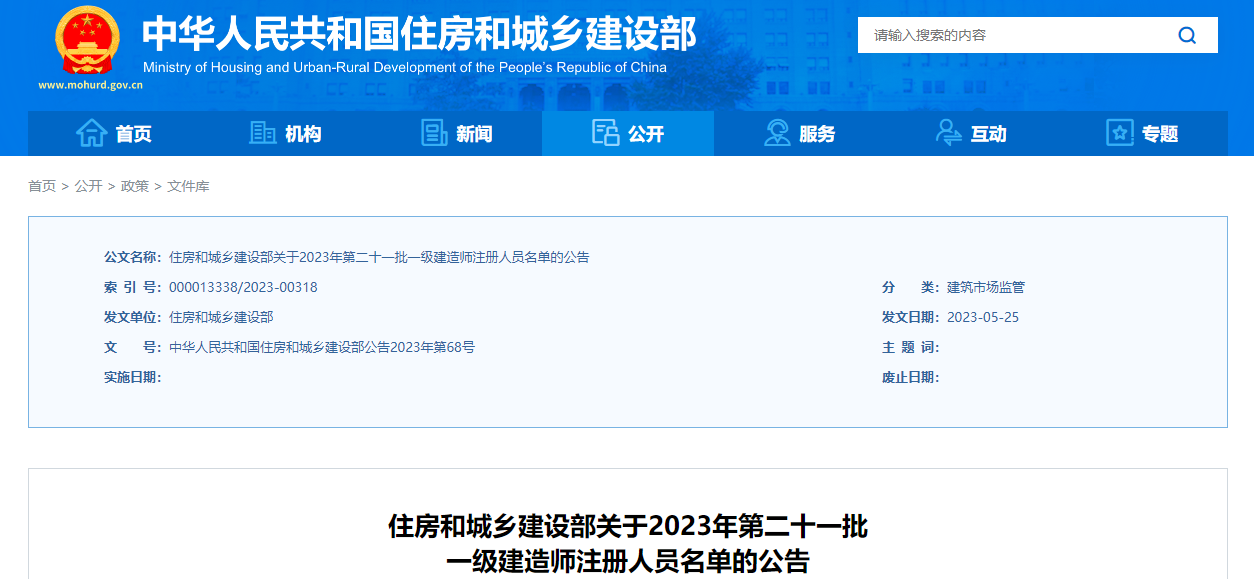This screenshot has height=579, width=1254.
Task: Click the www.mohurd.gov.cn site address text
Action: pyautogui.click(x=90, y=85)
